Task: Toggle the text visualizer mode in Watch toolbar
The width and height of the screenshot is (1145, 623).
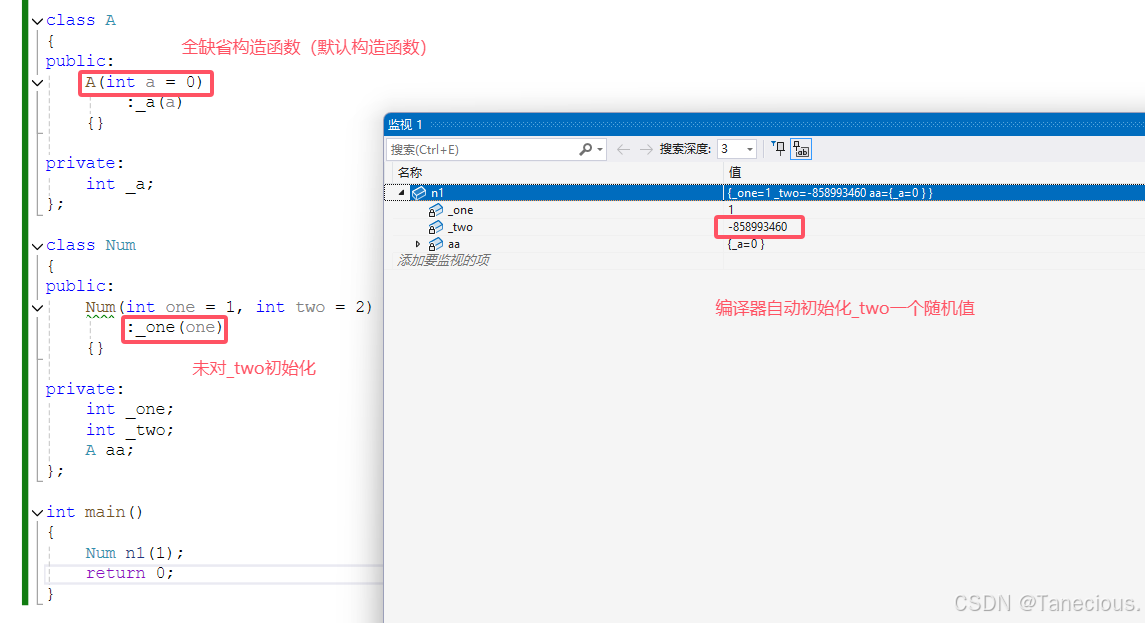Action: tap(800, 150)
